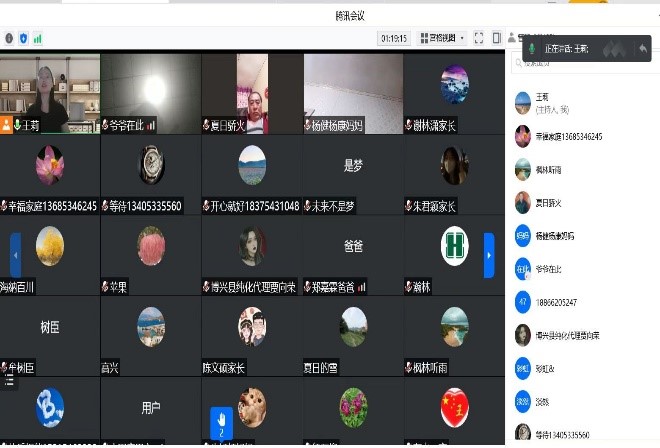Click the meeting timer 01:19:15
This screenshot has width=660, height=448.
click(x=394, y=38)
